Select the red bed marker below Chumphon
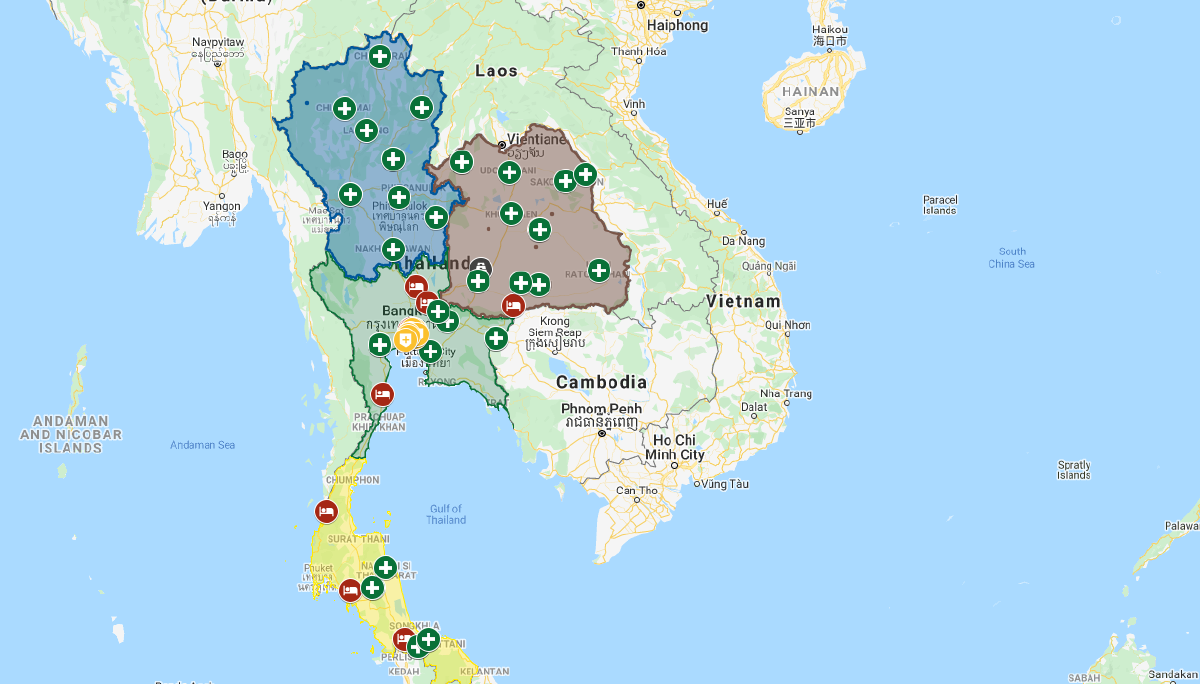Image resolution: width=1200 pixels, height=684 pixels. (326, 512)
